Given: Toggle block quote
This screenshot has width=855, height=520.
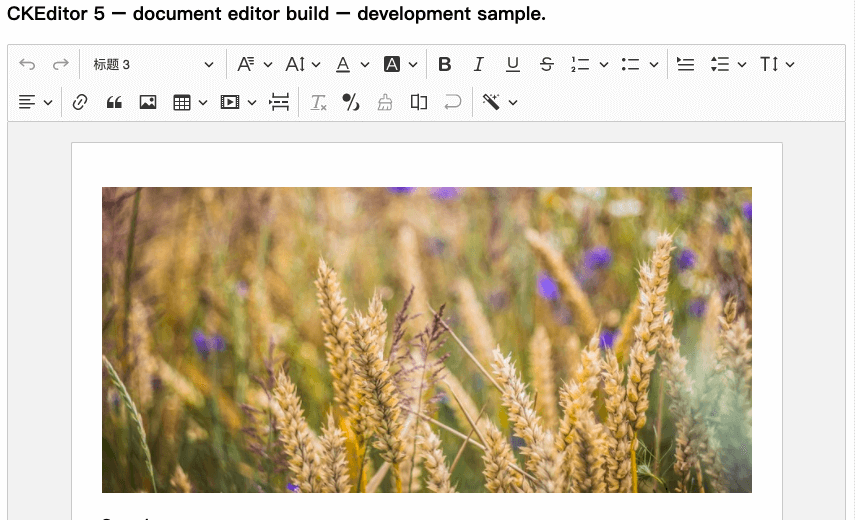Looking at the screenshot, I should pos(114,102).
